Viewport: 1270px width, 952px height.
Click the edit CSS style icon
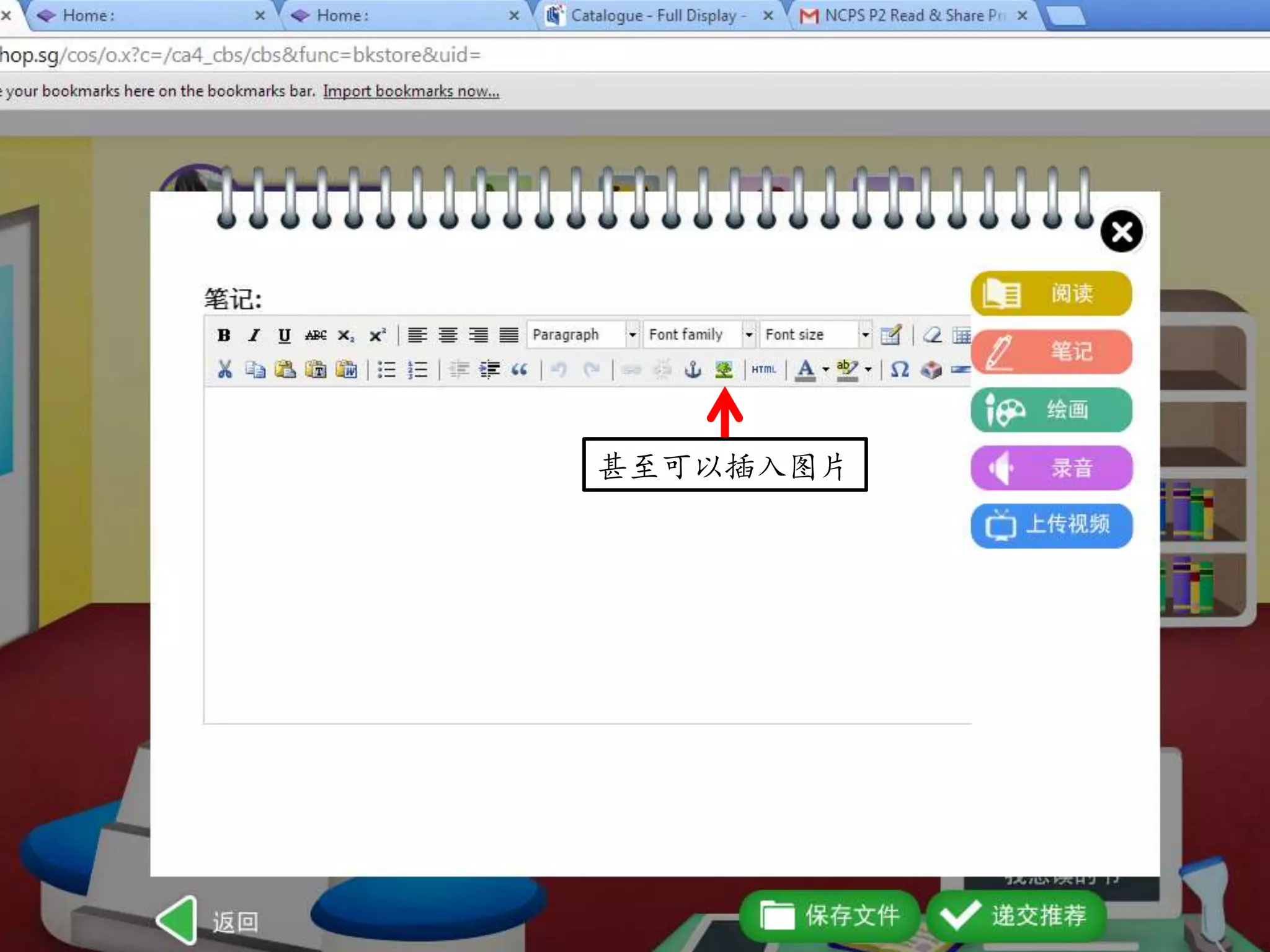point(890,335)
